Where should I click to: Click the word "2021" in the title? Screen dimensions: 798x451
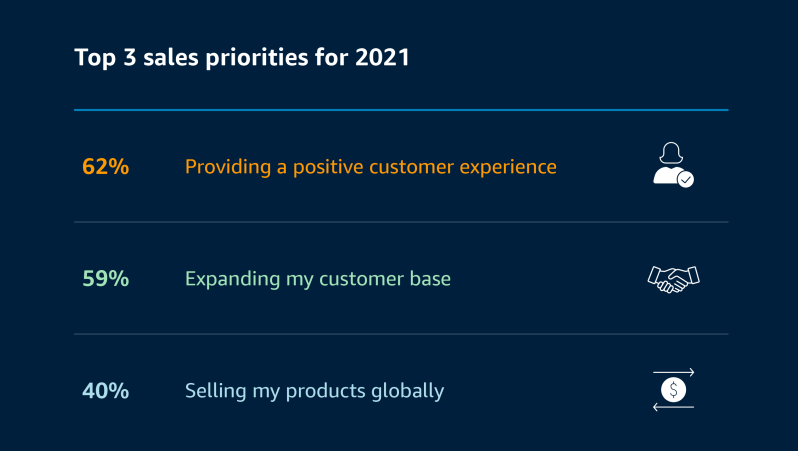tap(382, 57)
